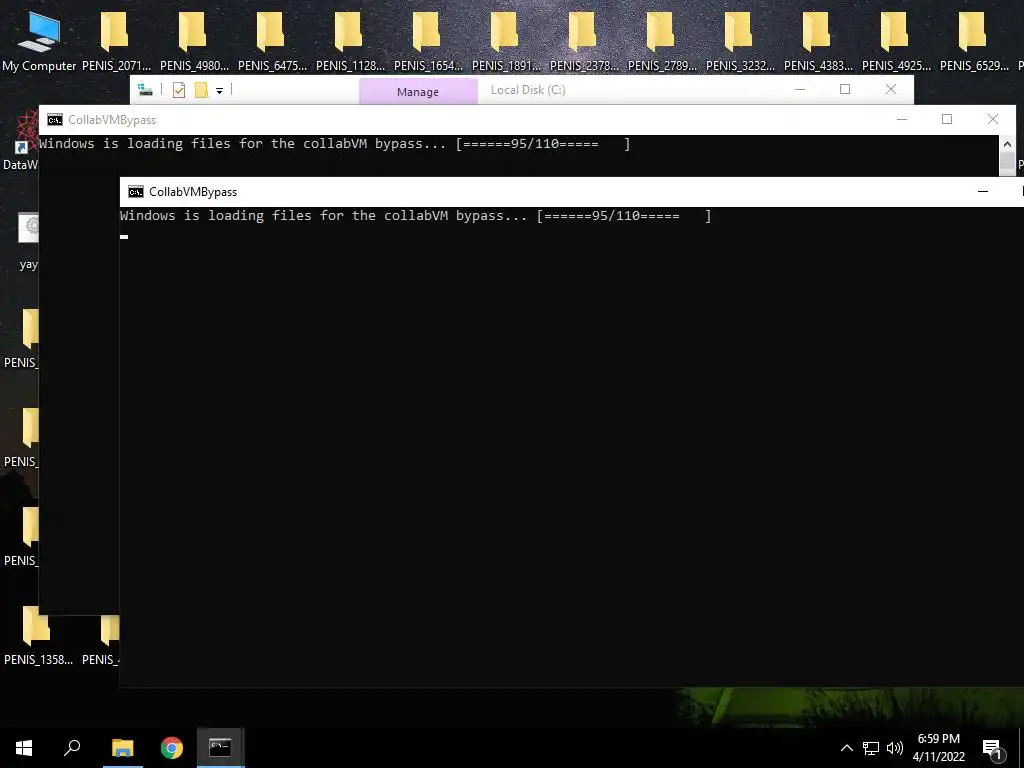1024x768 pixels.
Task: Open the My Computer desktop icon
Action: point(39,40)
